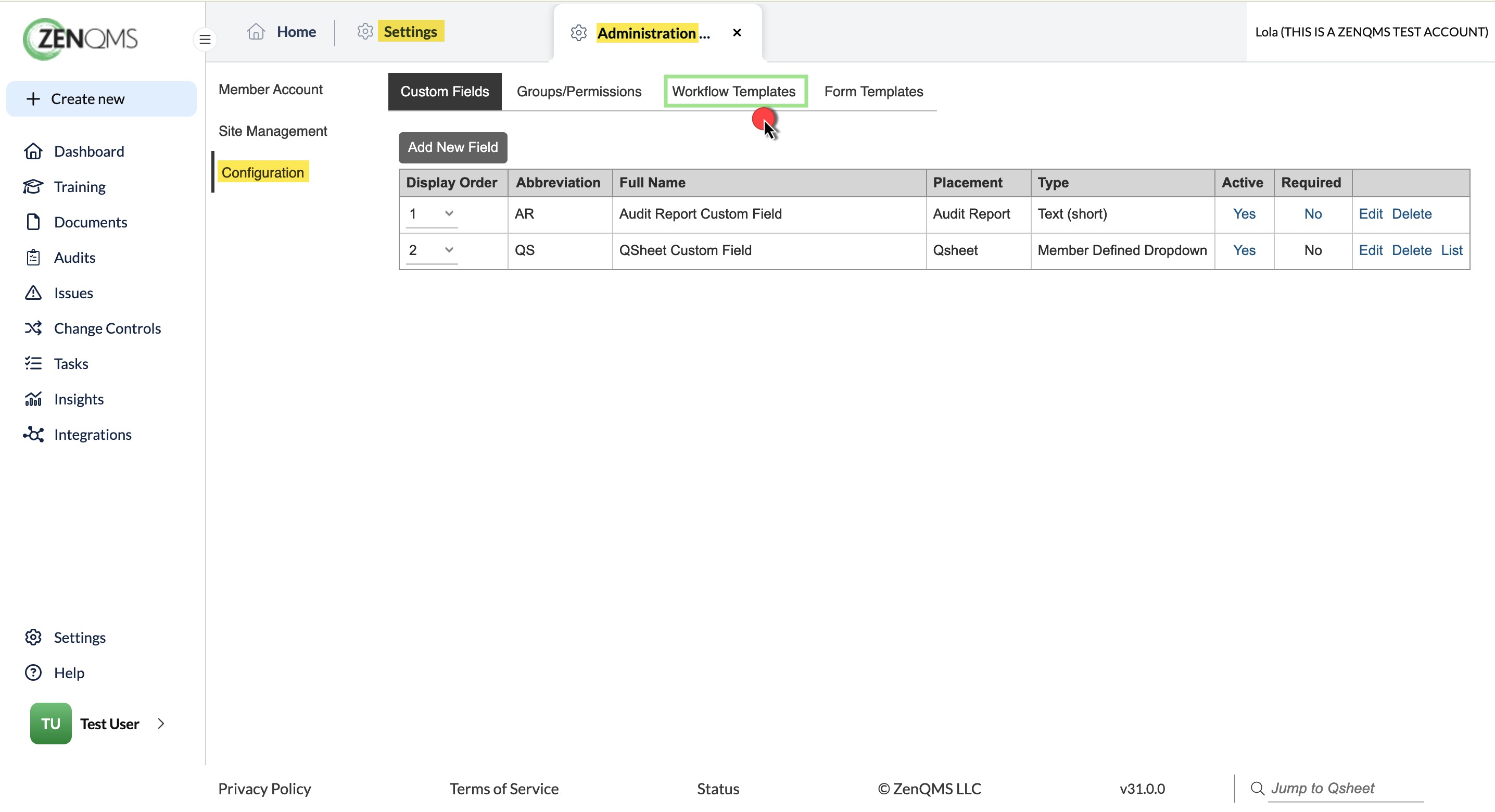Click the Test User name
Screen dimensions: 1495x812
pyautogui.click(x=110, y=724)
